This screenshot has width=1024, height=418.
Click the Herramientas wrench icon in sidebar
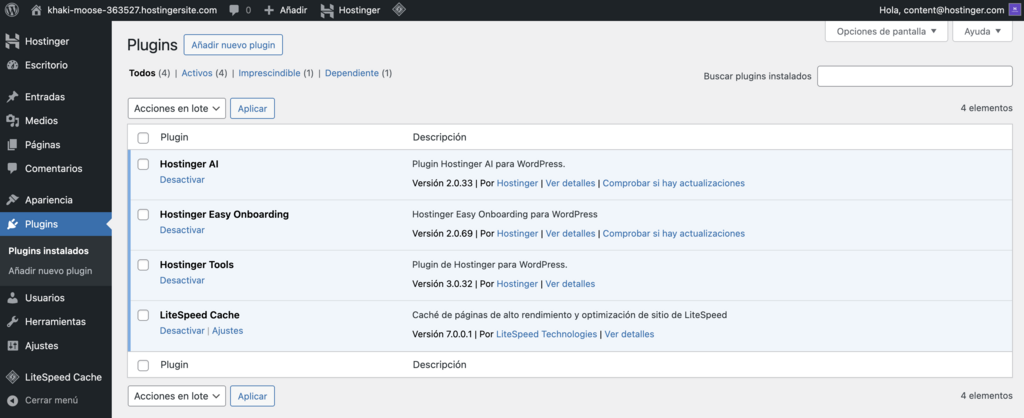pos(12,322)
